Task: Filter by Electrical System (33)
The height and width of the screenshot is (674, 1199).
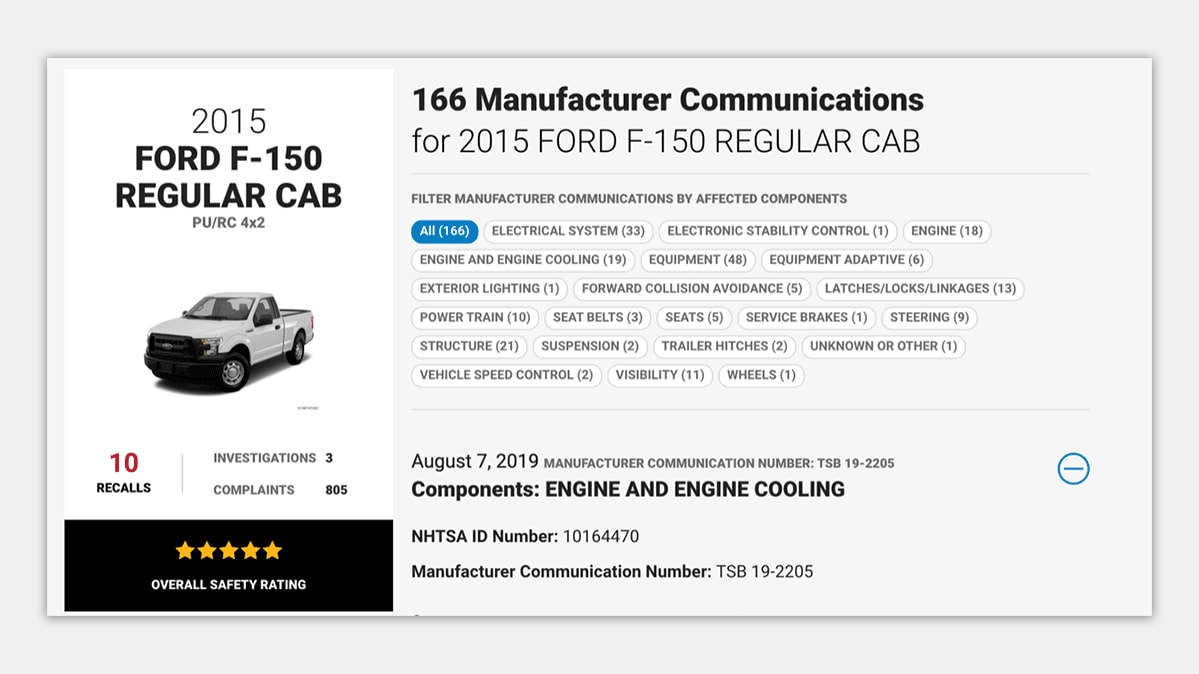Action: [568, 231]
